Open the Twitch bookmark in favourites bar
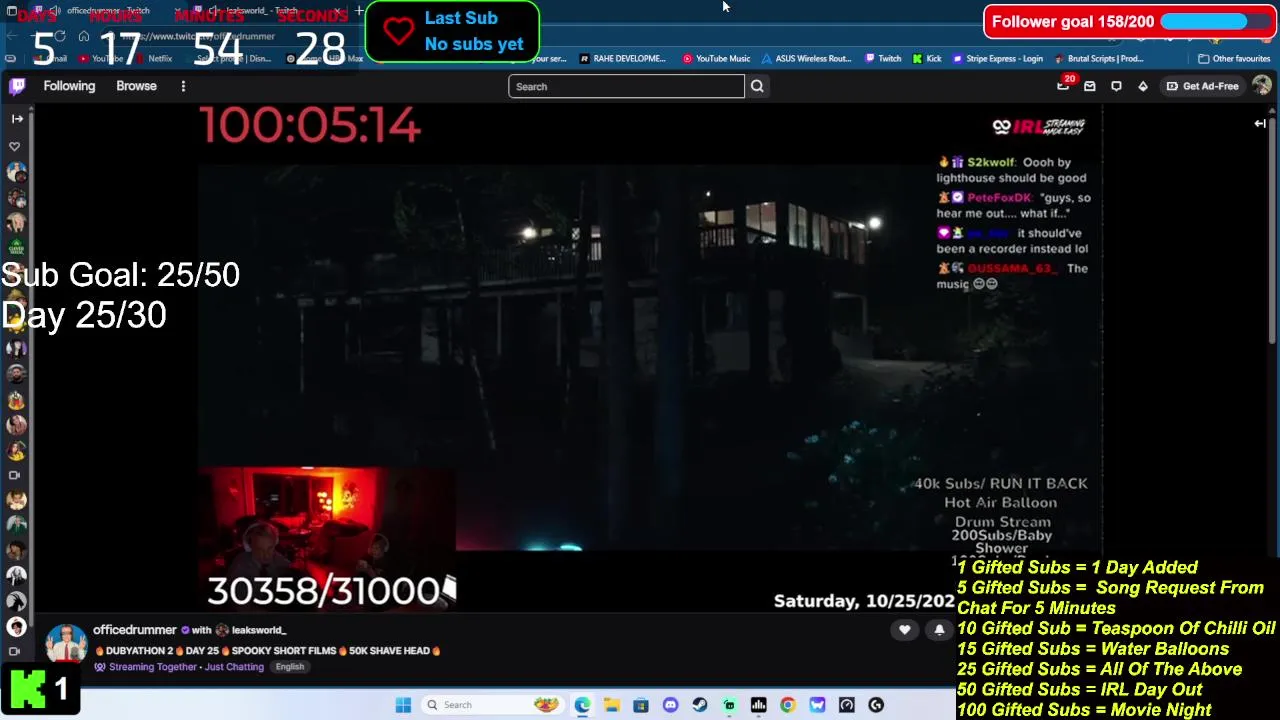 click(x=883, y=59)
